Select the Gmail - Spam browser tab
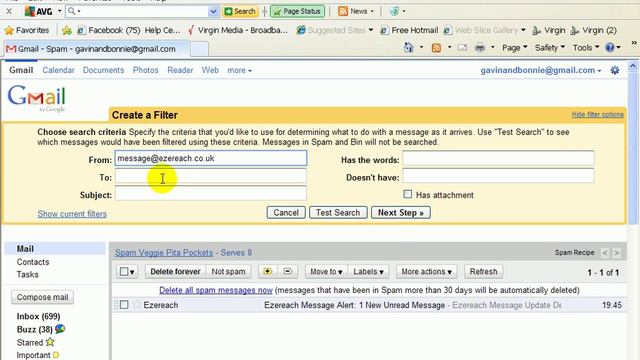Screen dimensions: 640x360 point(97,49)
